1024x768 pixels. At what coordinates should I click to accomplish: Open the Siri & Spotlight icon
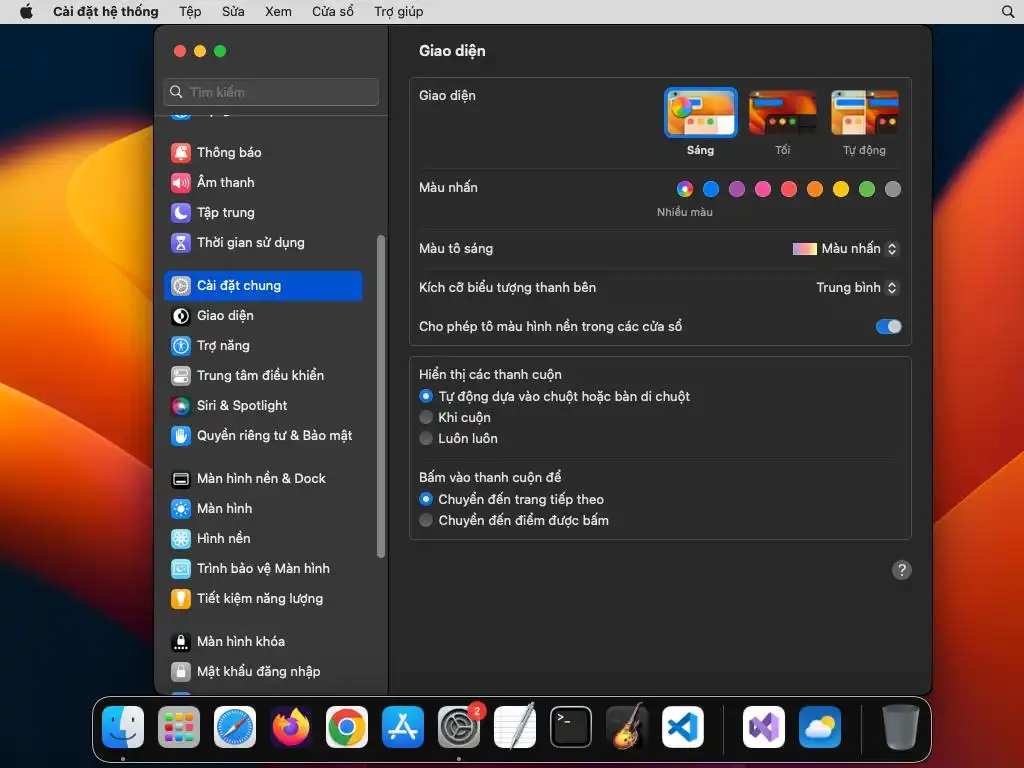[x=181, y=406]
